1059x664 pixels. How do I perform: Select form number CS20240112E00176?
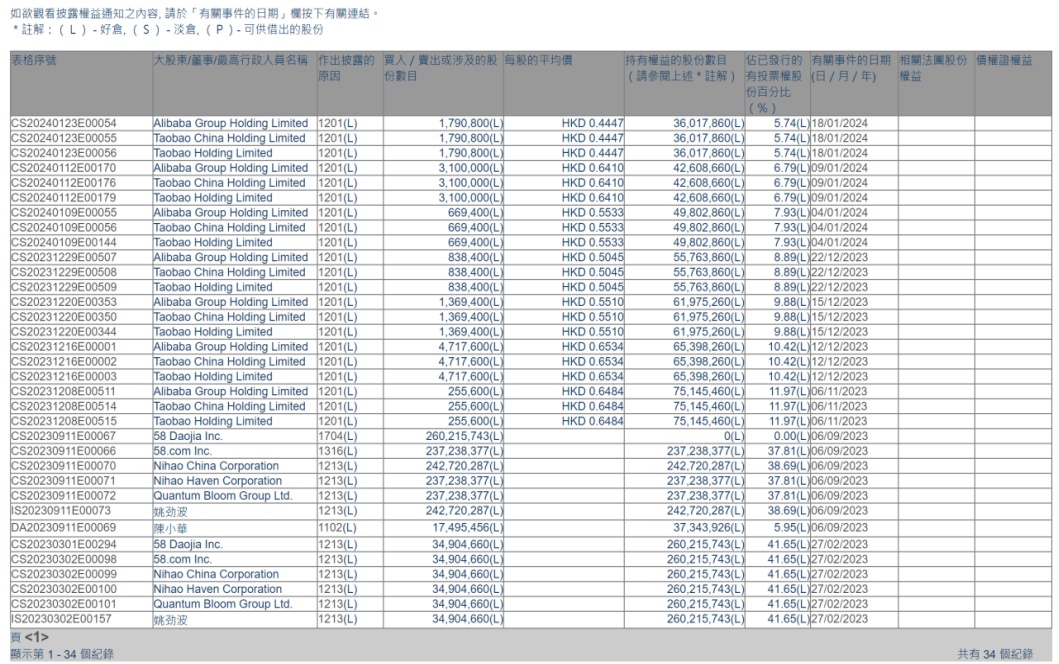click(x=64, y=182)
